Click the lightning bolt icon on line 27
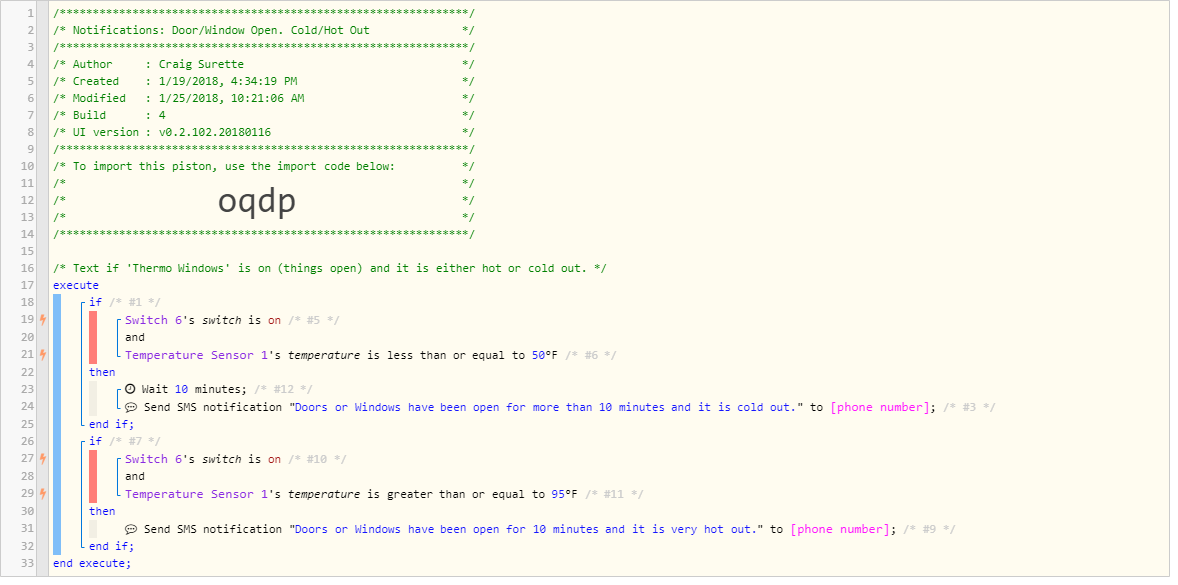 [43, 459]
